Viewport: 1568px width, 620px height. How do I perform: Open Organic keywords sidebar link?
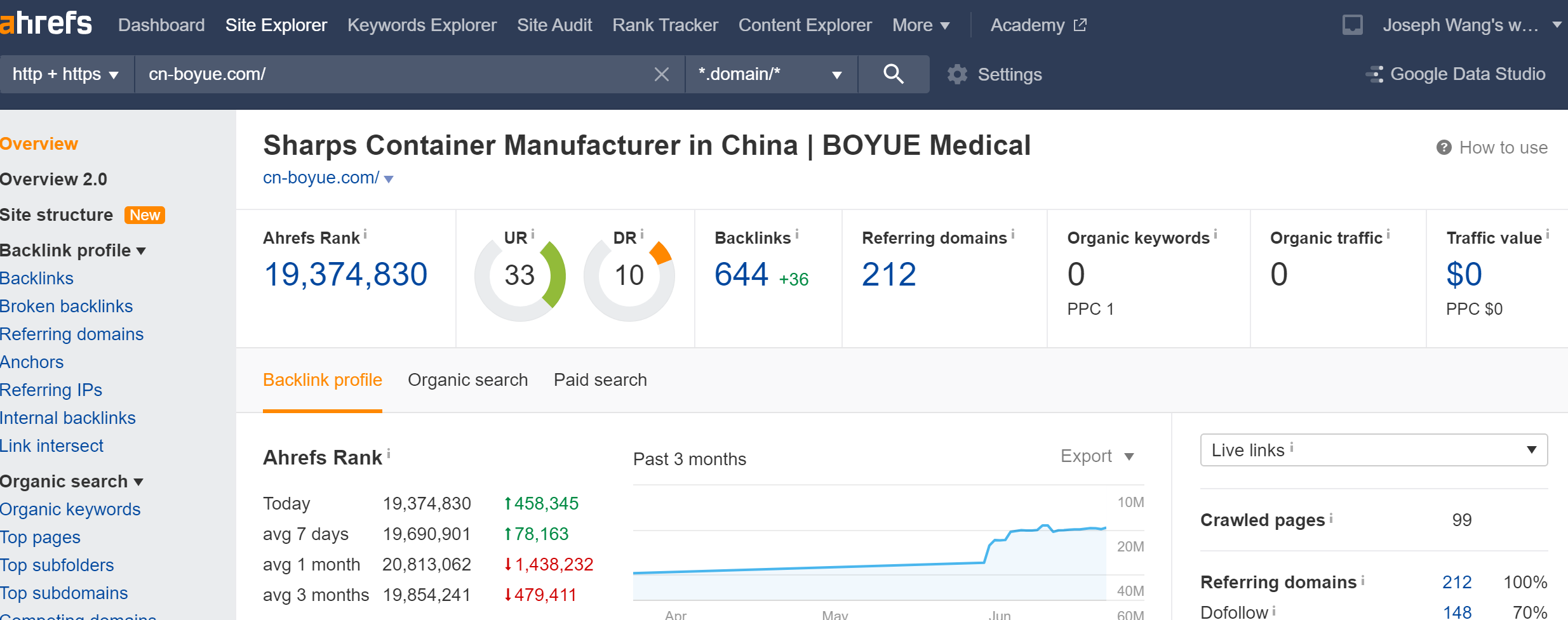[x=70, y=509]
